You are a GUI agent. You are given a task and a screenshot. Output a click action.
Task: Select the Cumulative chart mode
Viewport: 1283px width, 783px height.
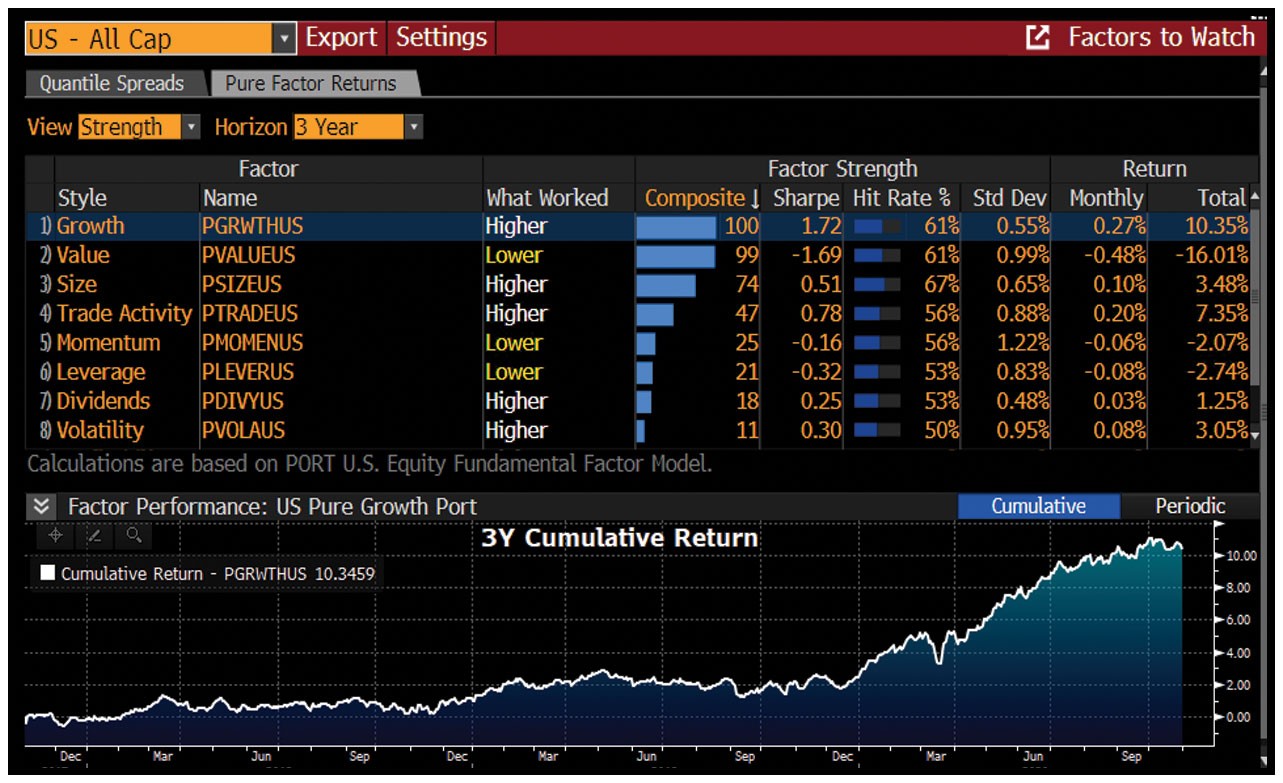tap(1038, 506)
